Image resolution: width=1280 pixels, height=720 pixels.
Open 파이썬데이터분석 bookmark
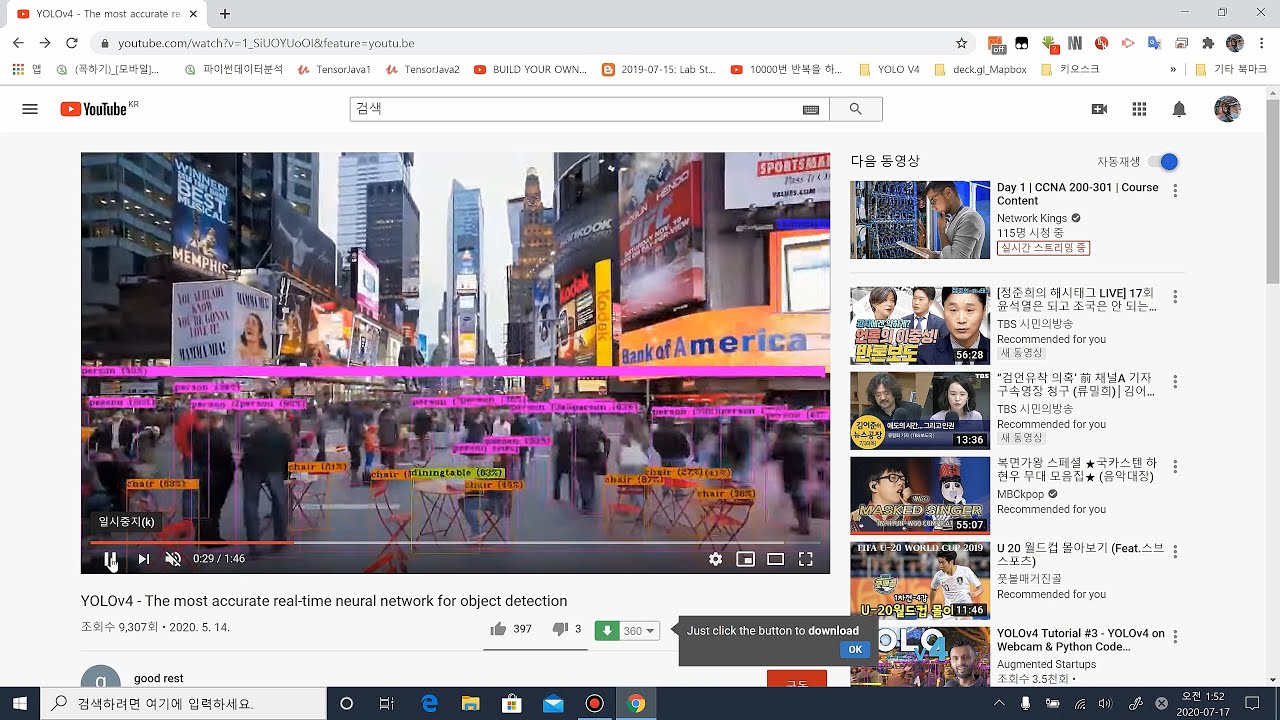[x=234, y=70]
